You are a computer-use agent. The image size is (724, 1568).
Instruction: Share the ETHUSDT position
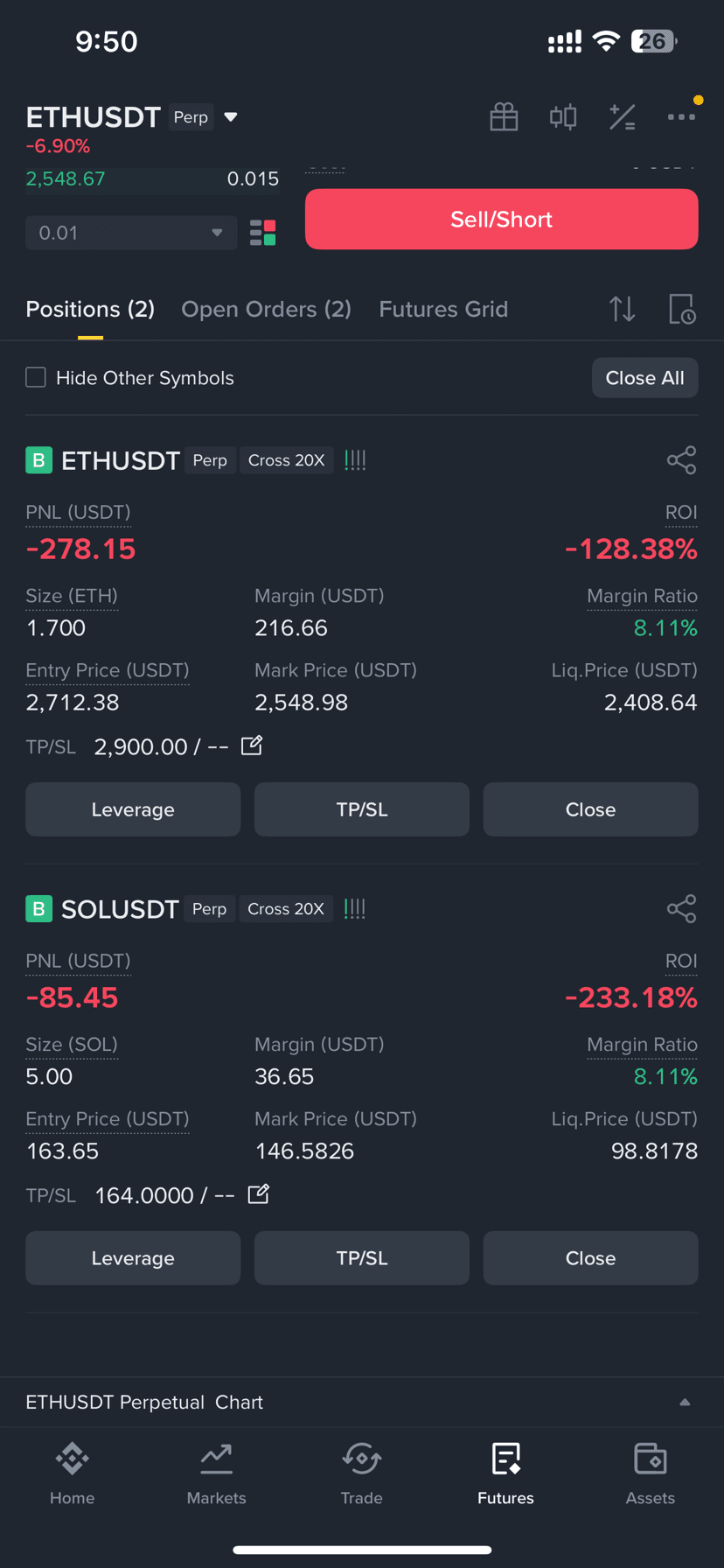point(681,460)
